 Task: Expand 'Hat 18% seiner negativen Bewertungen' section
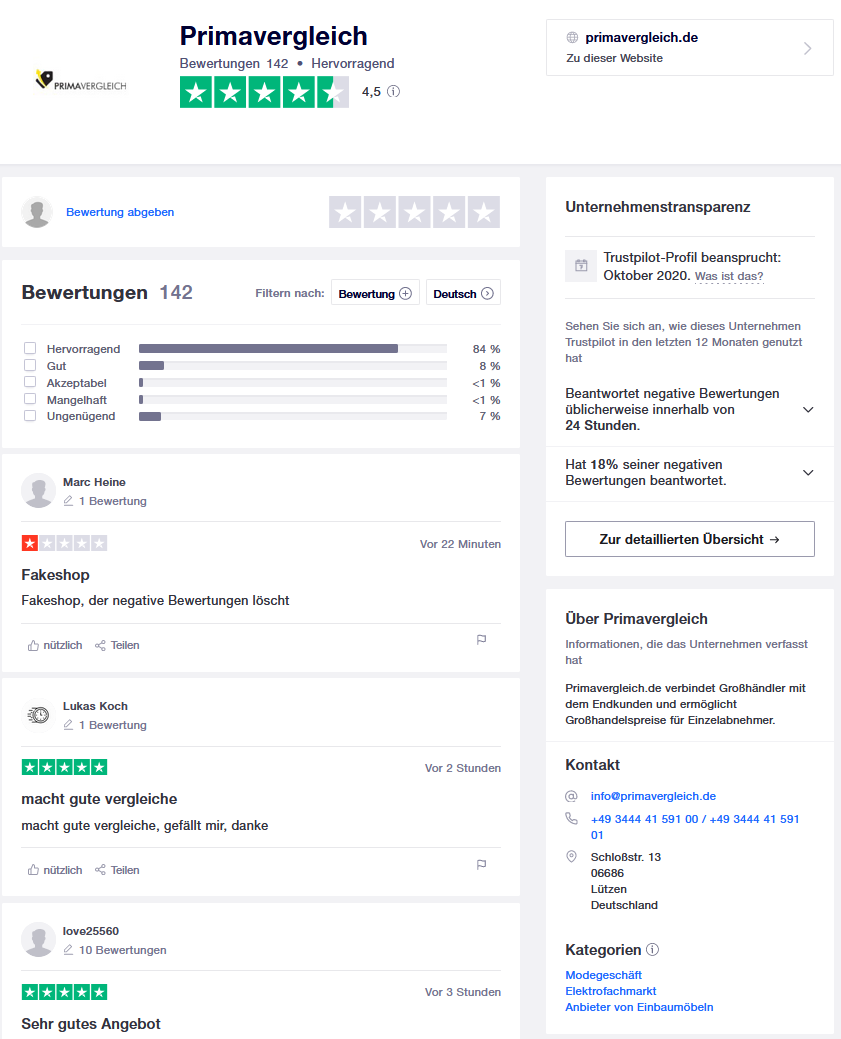click(809, 472)
